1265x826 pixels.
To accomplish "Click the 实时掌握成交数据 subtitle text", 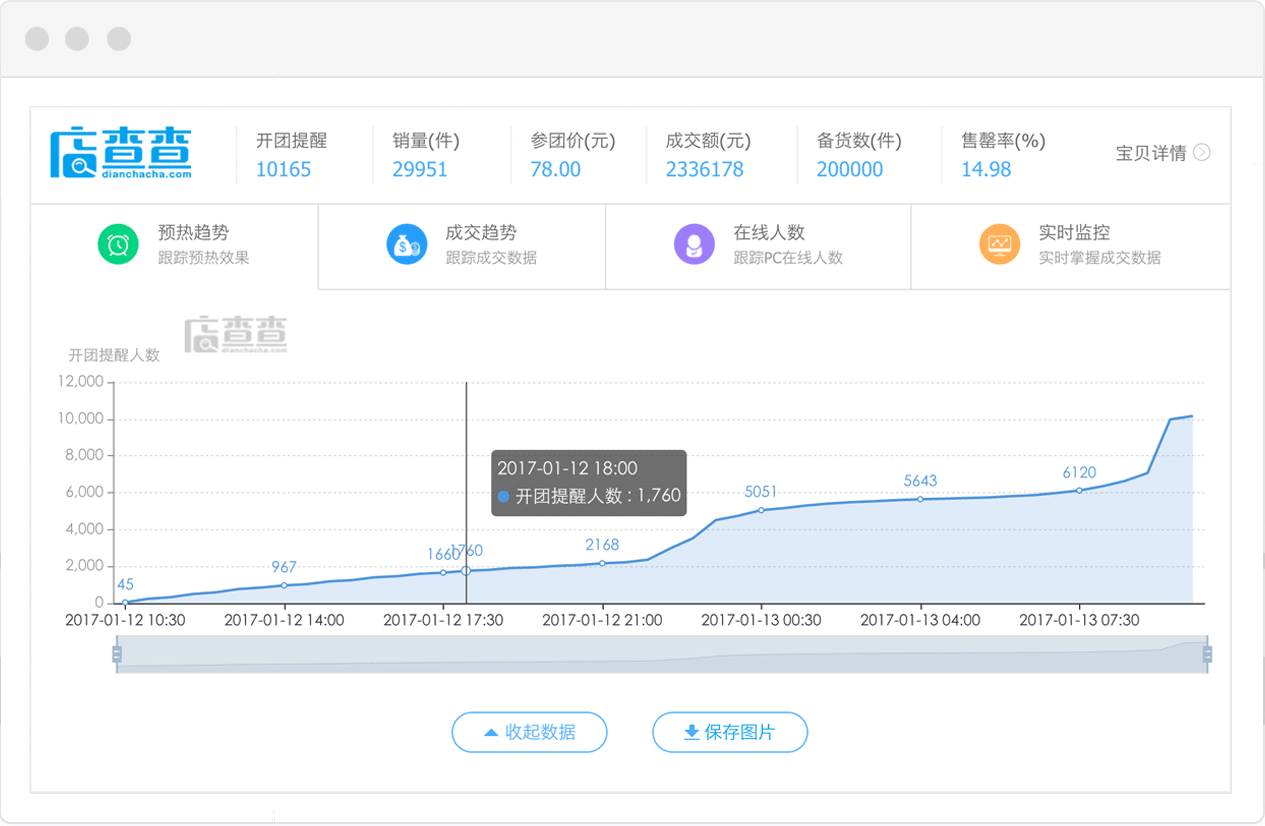I will (1100, 258).
